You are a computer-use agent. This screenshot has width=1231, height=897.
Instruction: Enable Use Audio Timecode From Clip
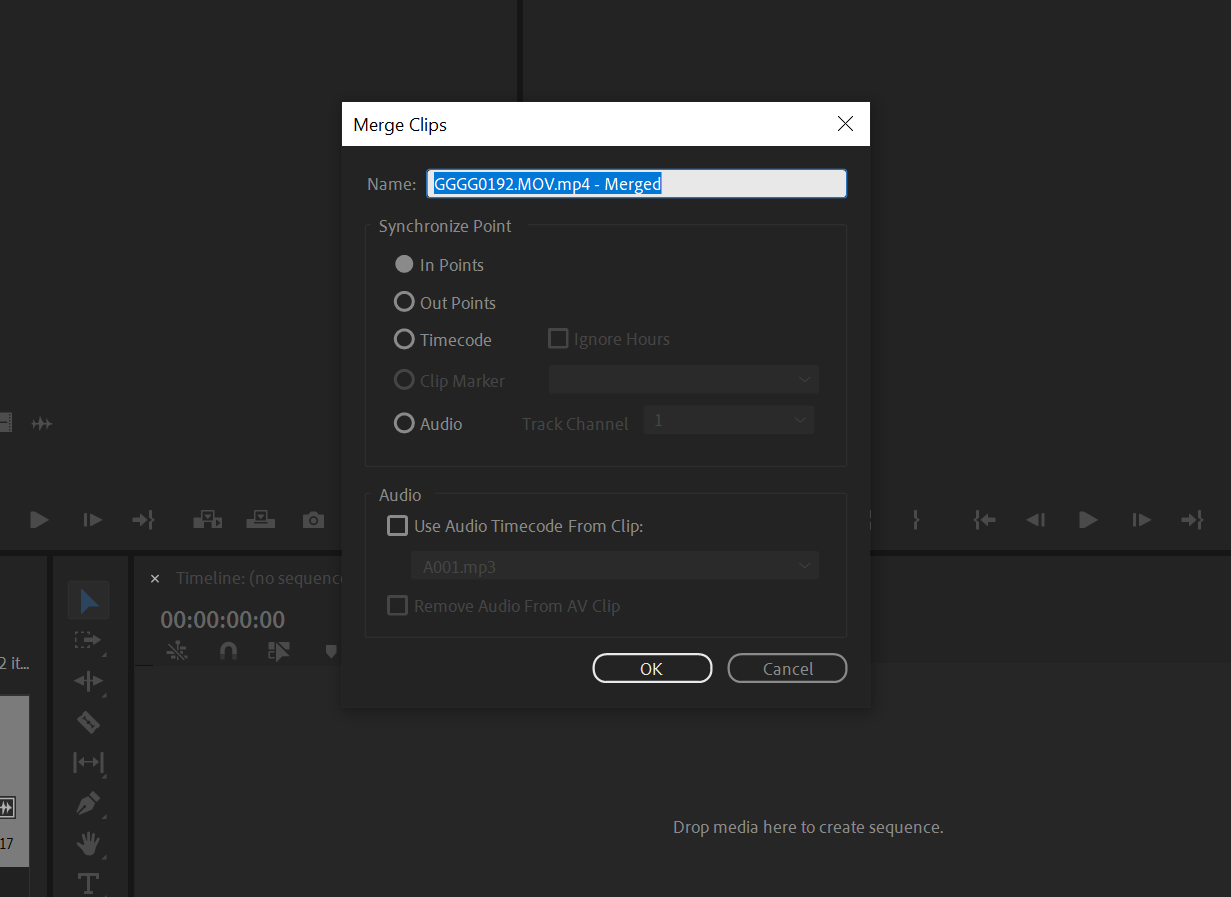pyautogui.click(x=397, y=526)
